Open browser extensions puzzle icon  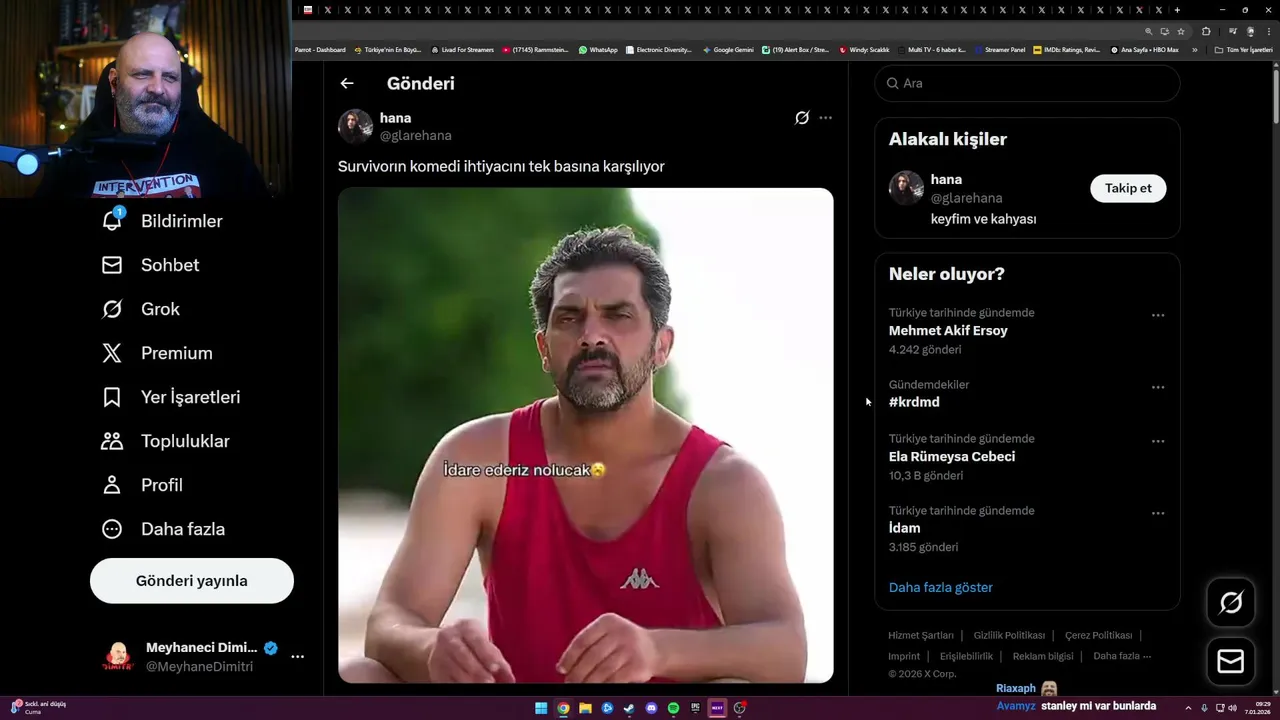pyautogui.click(x=1206, y=32)
